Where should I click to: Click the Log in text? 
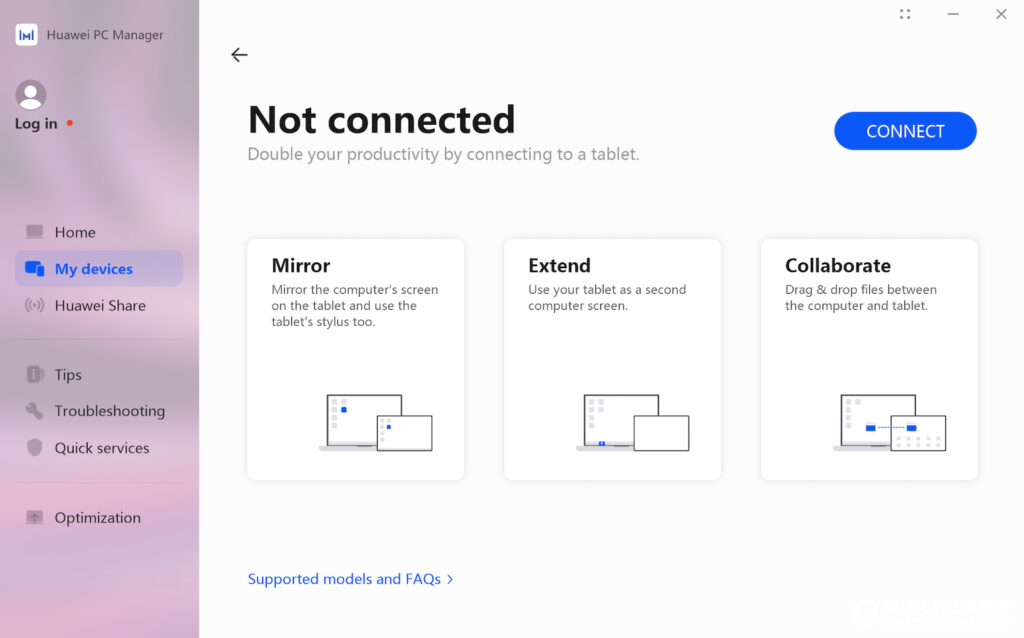[x=36, y=123]
